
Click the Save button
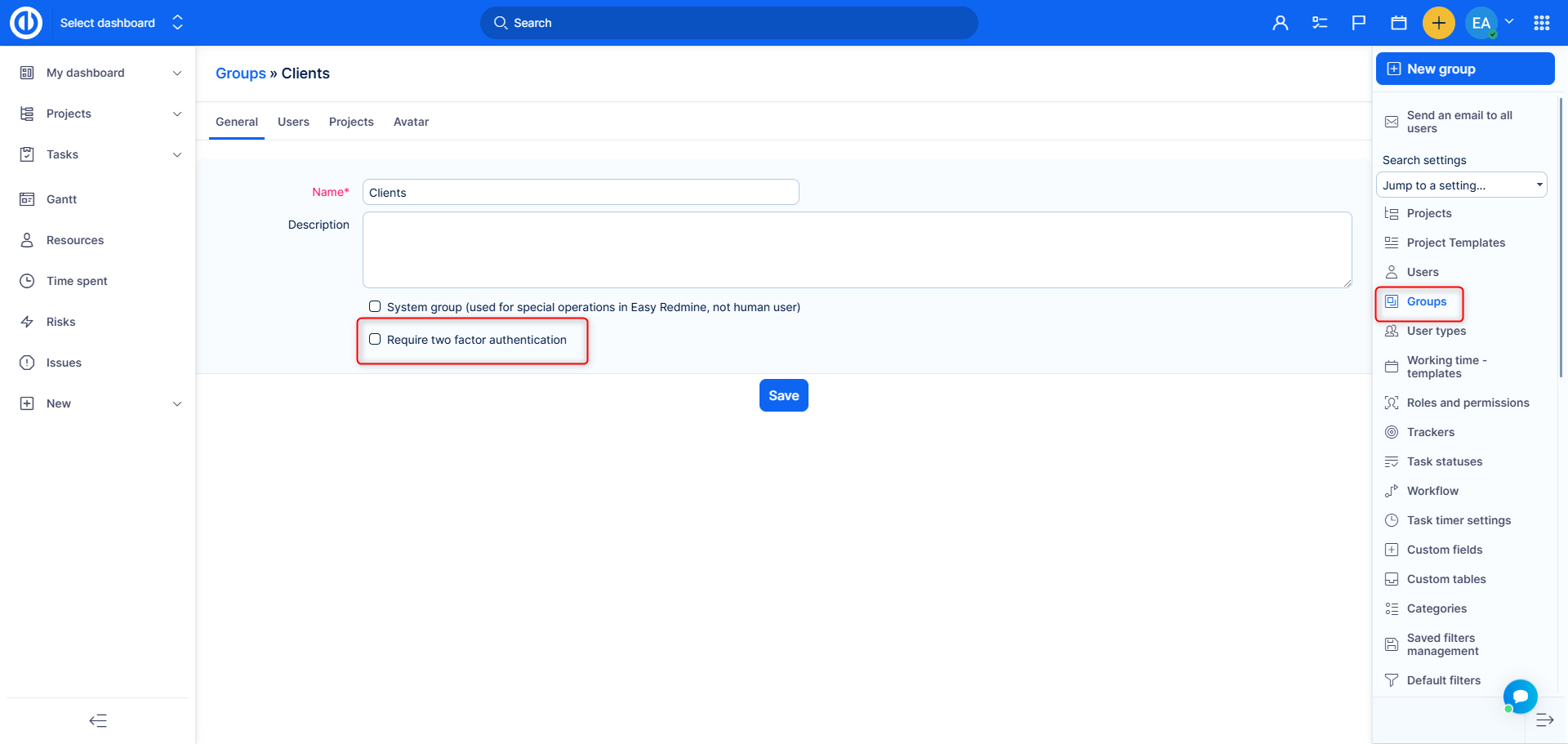coord(783,395)
